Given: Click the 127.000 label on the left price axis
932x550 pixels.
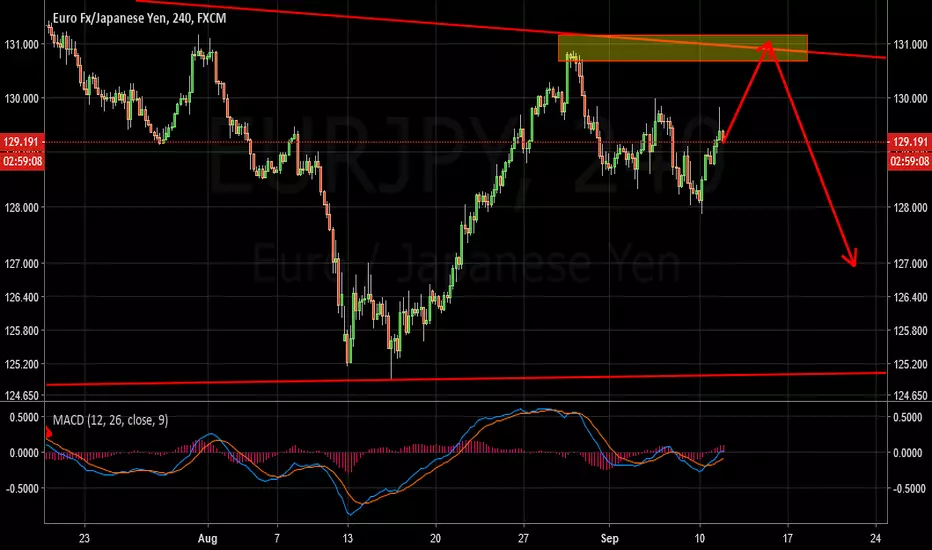Looking at the screenshot, I should [21, 263].
